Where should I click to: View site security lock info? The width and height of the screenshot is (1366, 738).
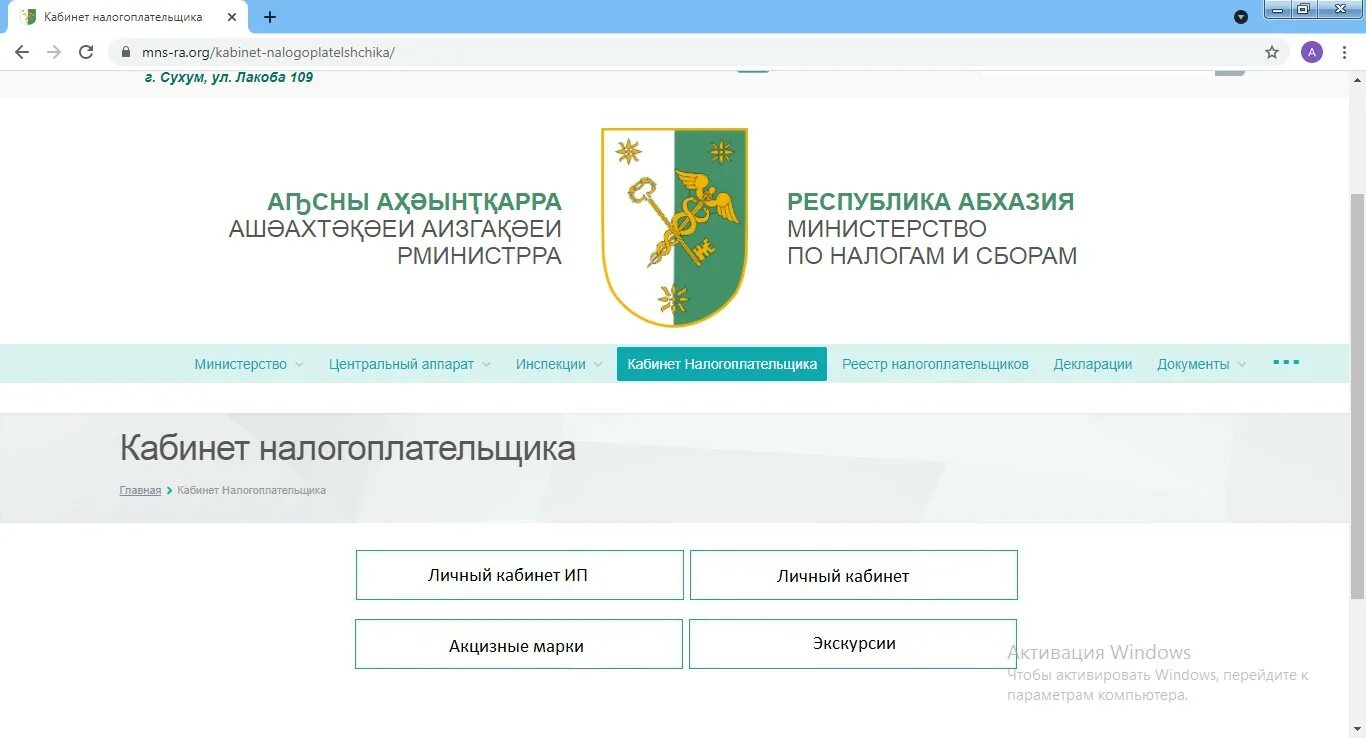(x=126, y=52)
